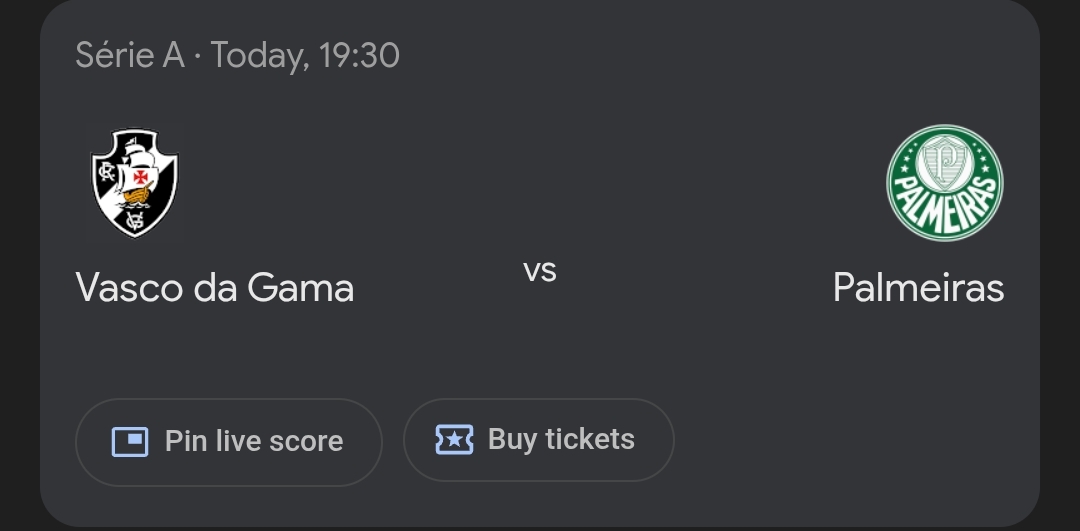The height and width of the screenshot is (531, 1080).
Task: Click the ship emblem on Vasco's crest
Action: pos(137,177)
